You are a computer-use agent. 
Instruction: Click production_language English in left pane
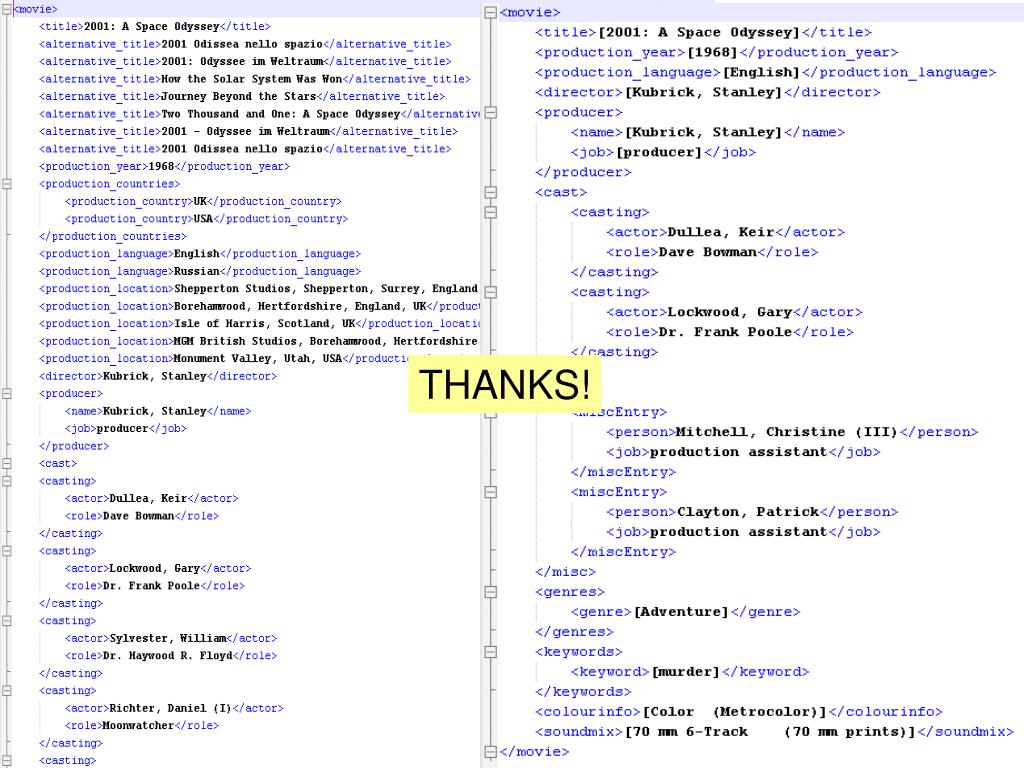click(x=200, y=254)
